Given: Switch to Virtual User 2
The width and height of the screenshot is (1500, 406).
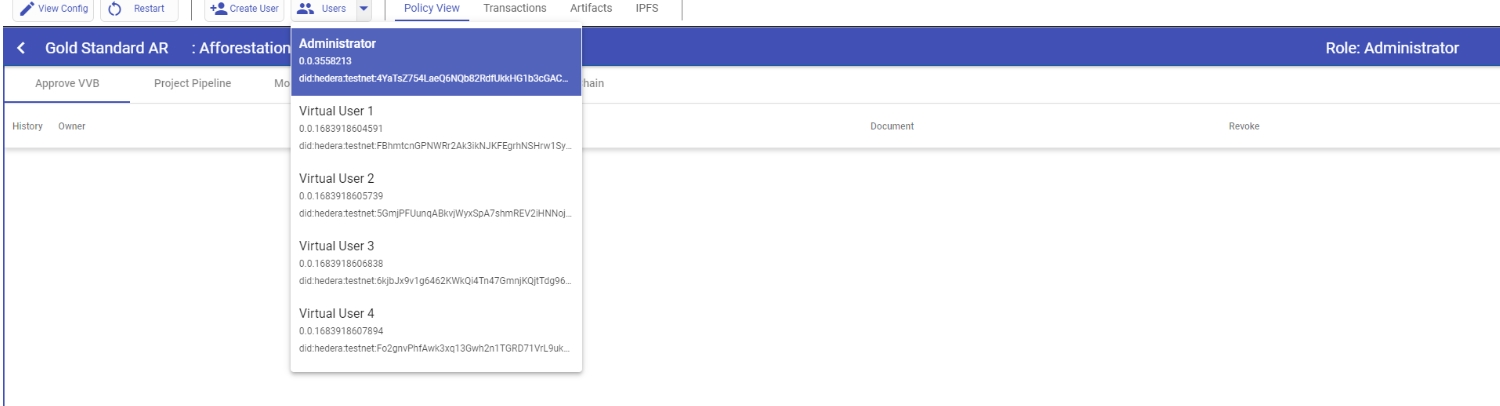Looking at the screenshot, I should (436, 195).
